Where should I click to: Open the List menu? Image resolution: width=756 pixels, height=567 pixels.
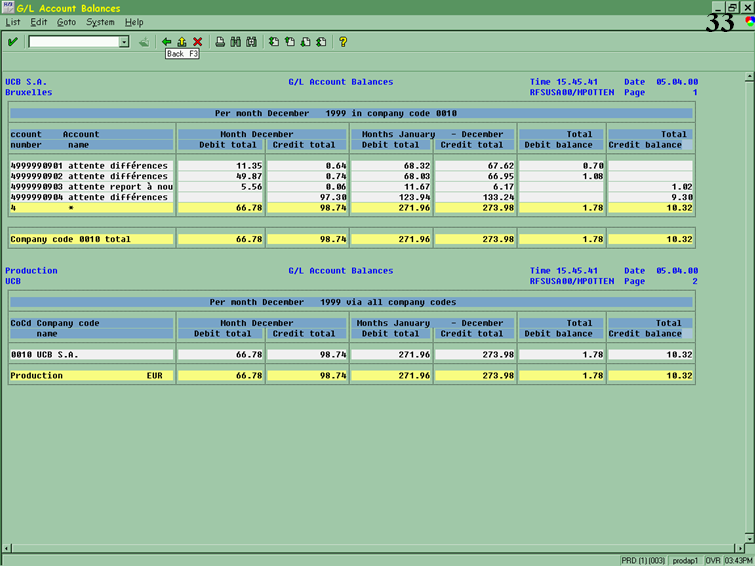click(x=13, y=22)
